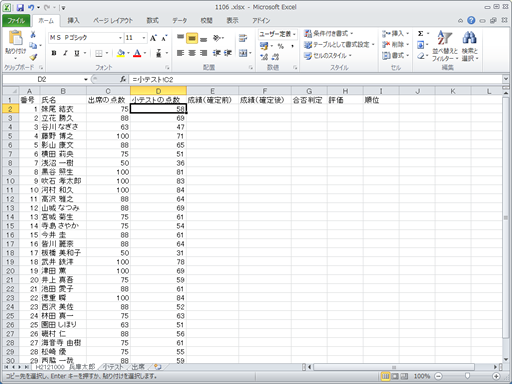Toggle Bold formatting
The image size is (512, 384).
(x=54, y=53)
